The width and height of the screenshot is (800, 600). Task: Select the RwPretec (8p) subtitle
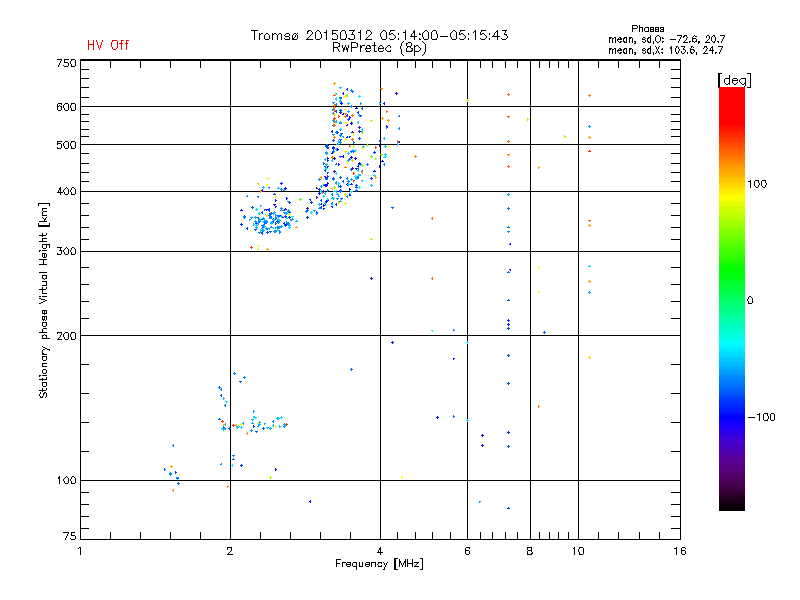[380, 47]
